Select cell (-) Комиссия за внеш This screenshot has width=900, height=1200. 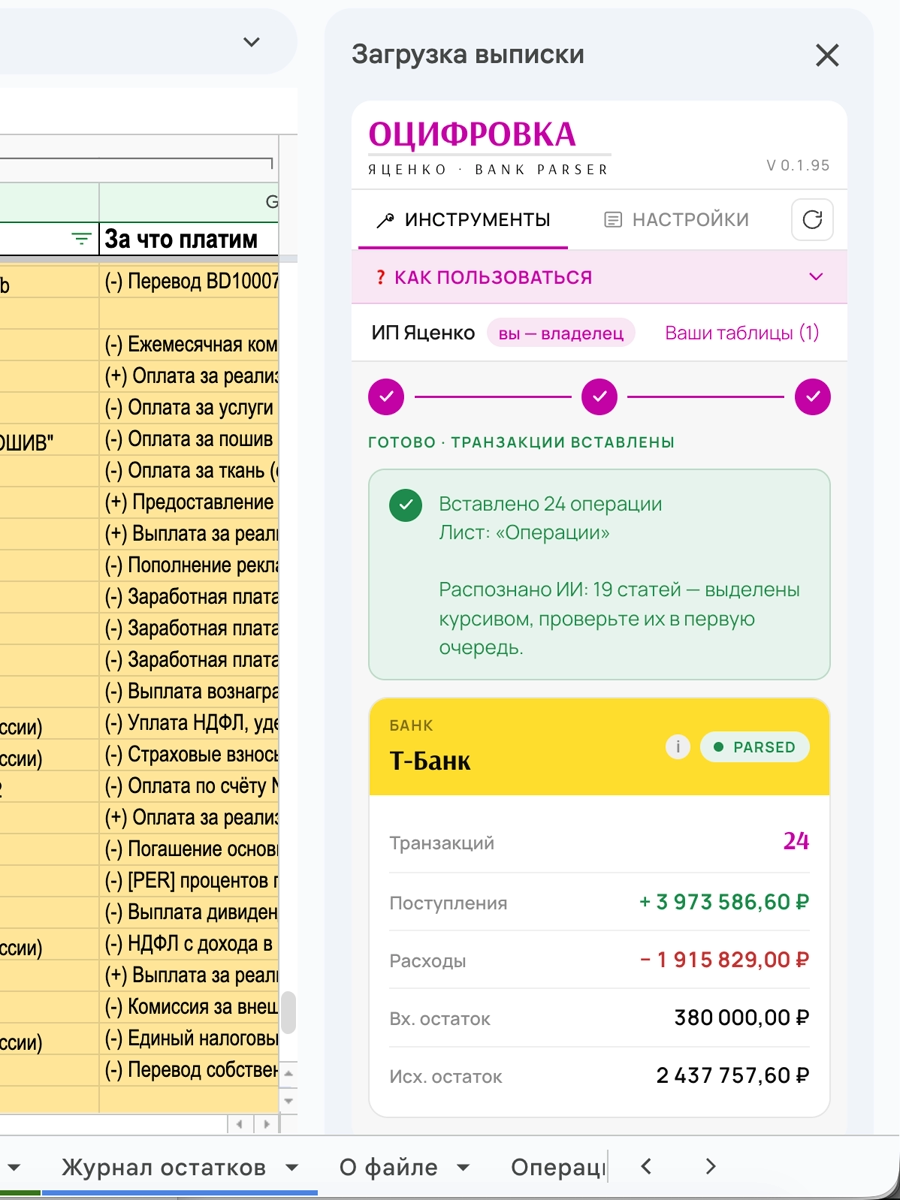pyautogui.click(x=189, y=1007)
